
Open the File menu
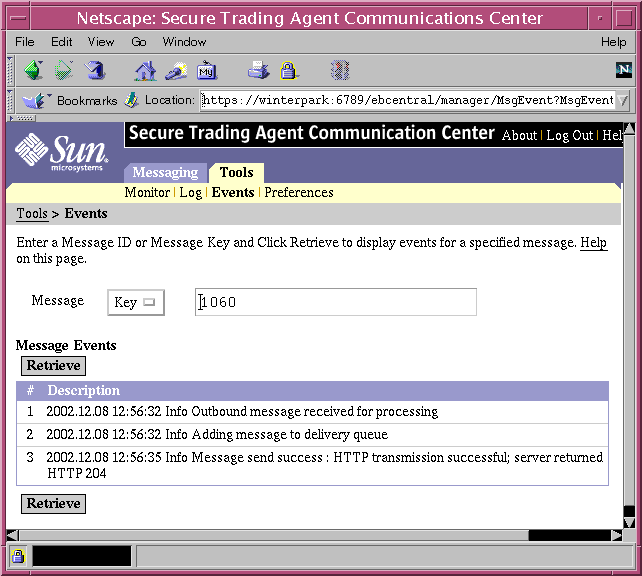click(25, 42)
